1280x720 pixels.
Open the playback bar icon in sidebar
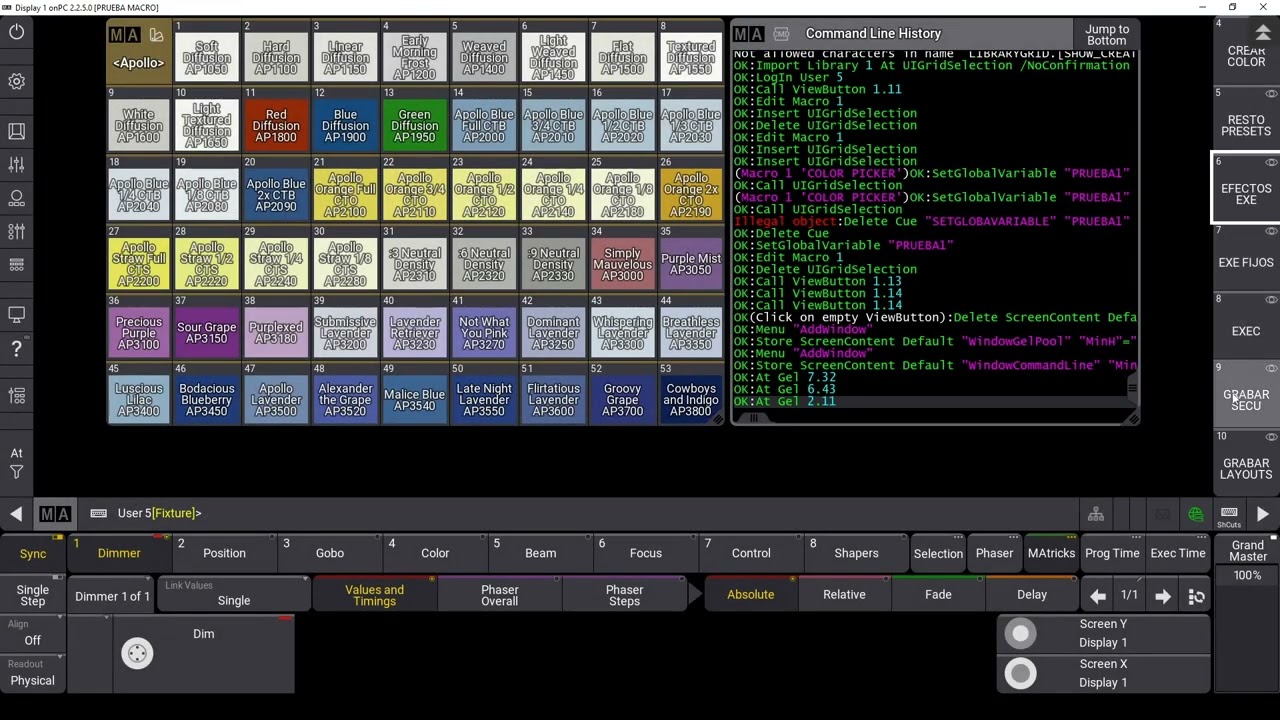pos(17,265)
